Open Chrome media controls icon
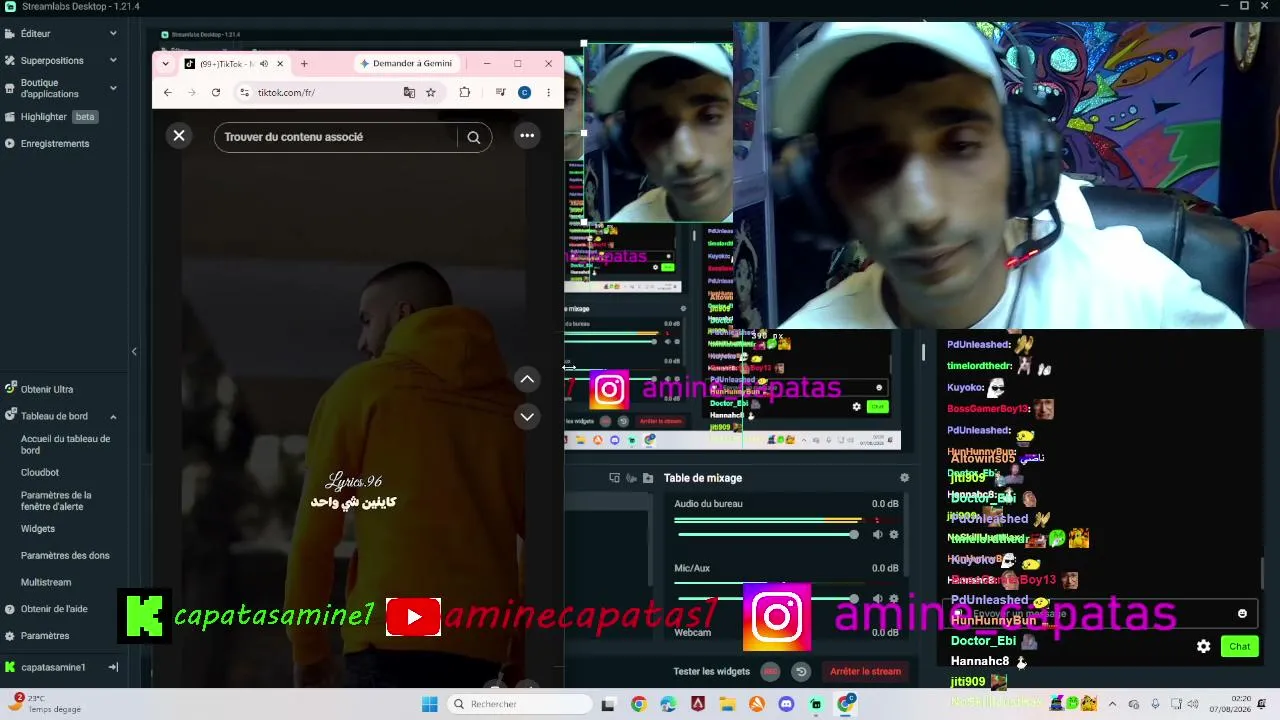The image size is (1280, 720). coord(501,92)
